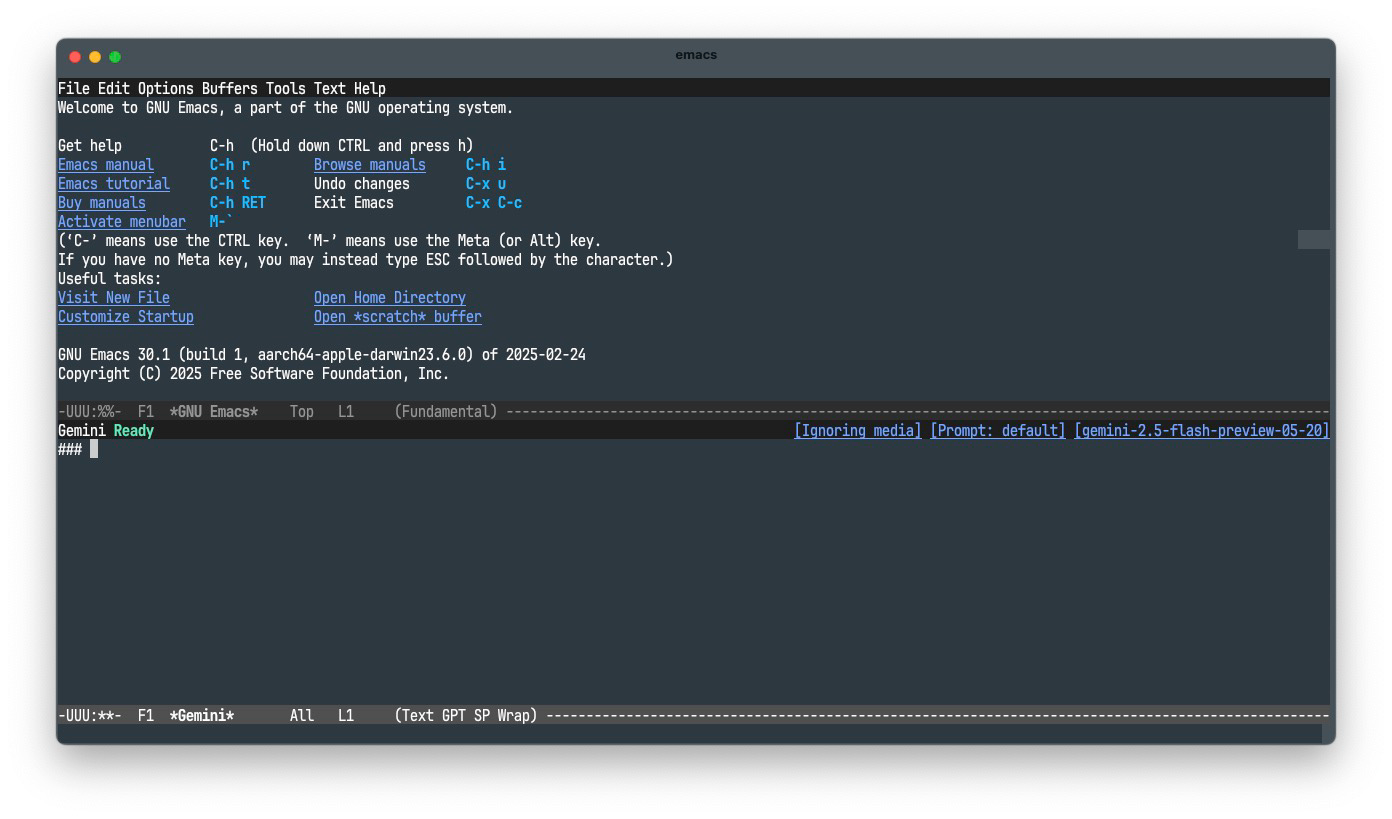
Task: Click the Copyright Free Software Foundation line
Action: (254, 374)
